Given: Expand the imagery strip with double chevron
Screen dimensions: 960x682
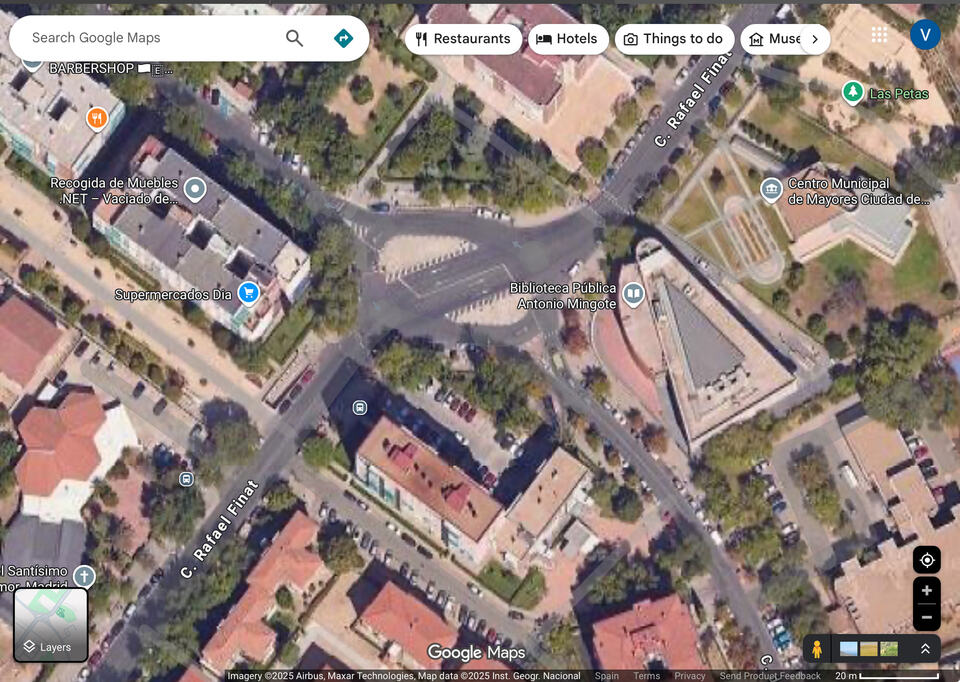Looking at the screenshot, I should coord(925,649).
